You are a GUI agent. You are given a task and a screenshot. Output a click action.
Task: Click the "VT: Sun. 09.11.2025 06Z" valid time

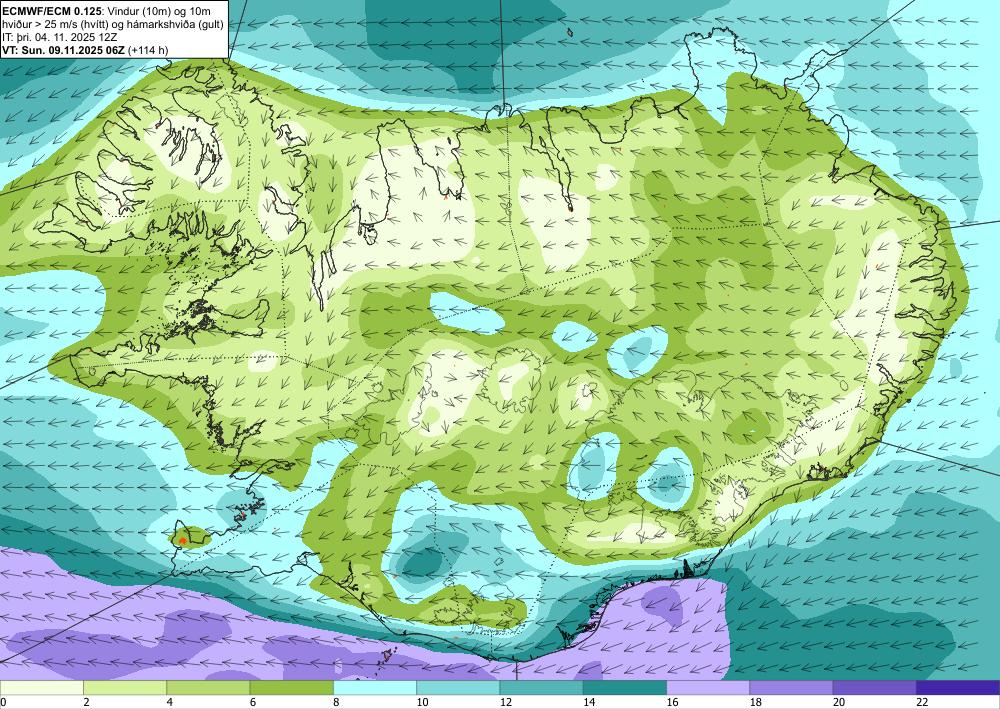pyautogui.click(x=64, y=50)
